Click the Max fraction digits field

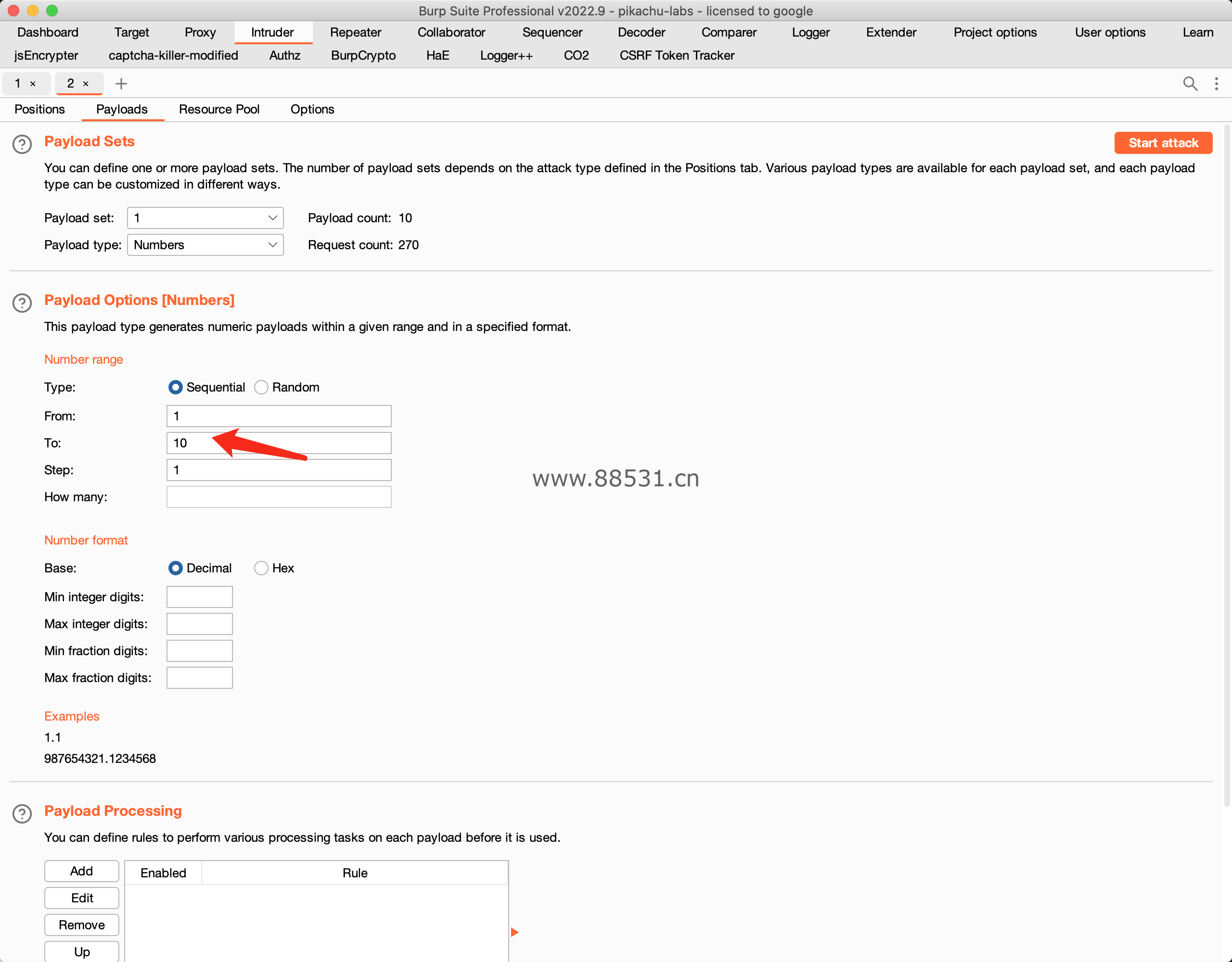click(x=199, y=678)
